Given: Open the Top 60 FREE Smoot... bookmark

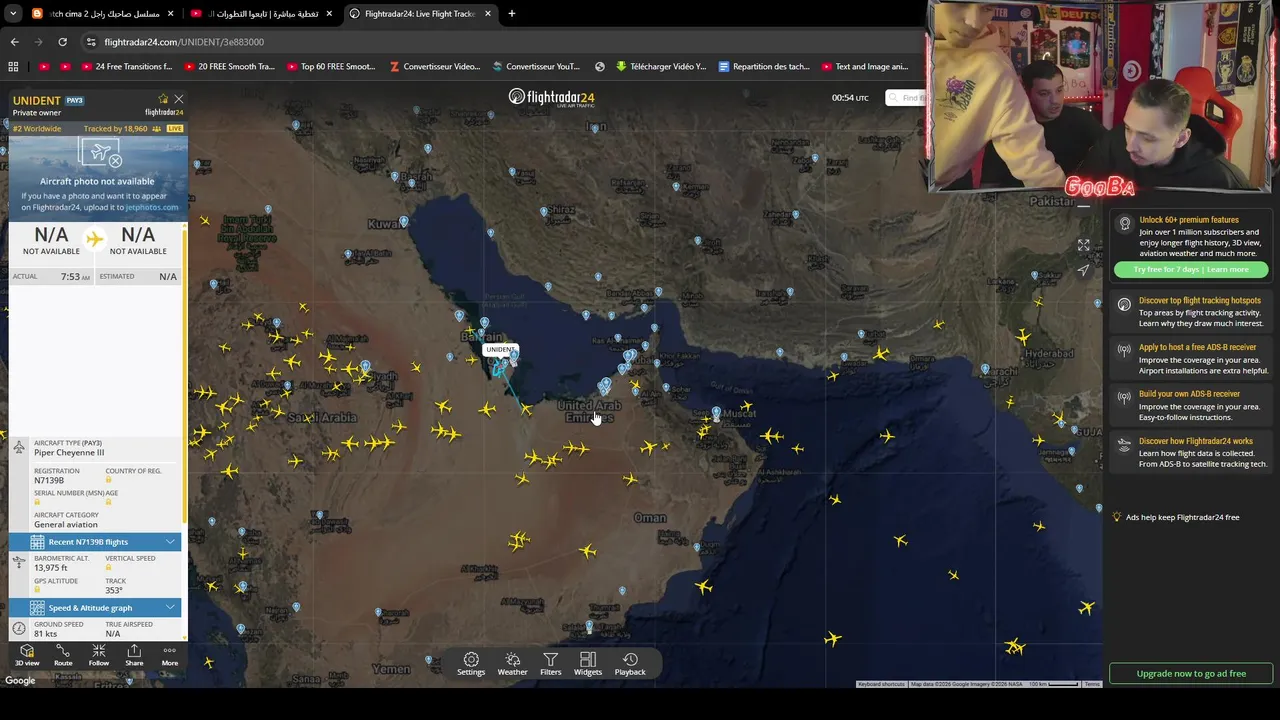Looking at the screenshot, I should 331,67.
